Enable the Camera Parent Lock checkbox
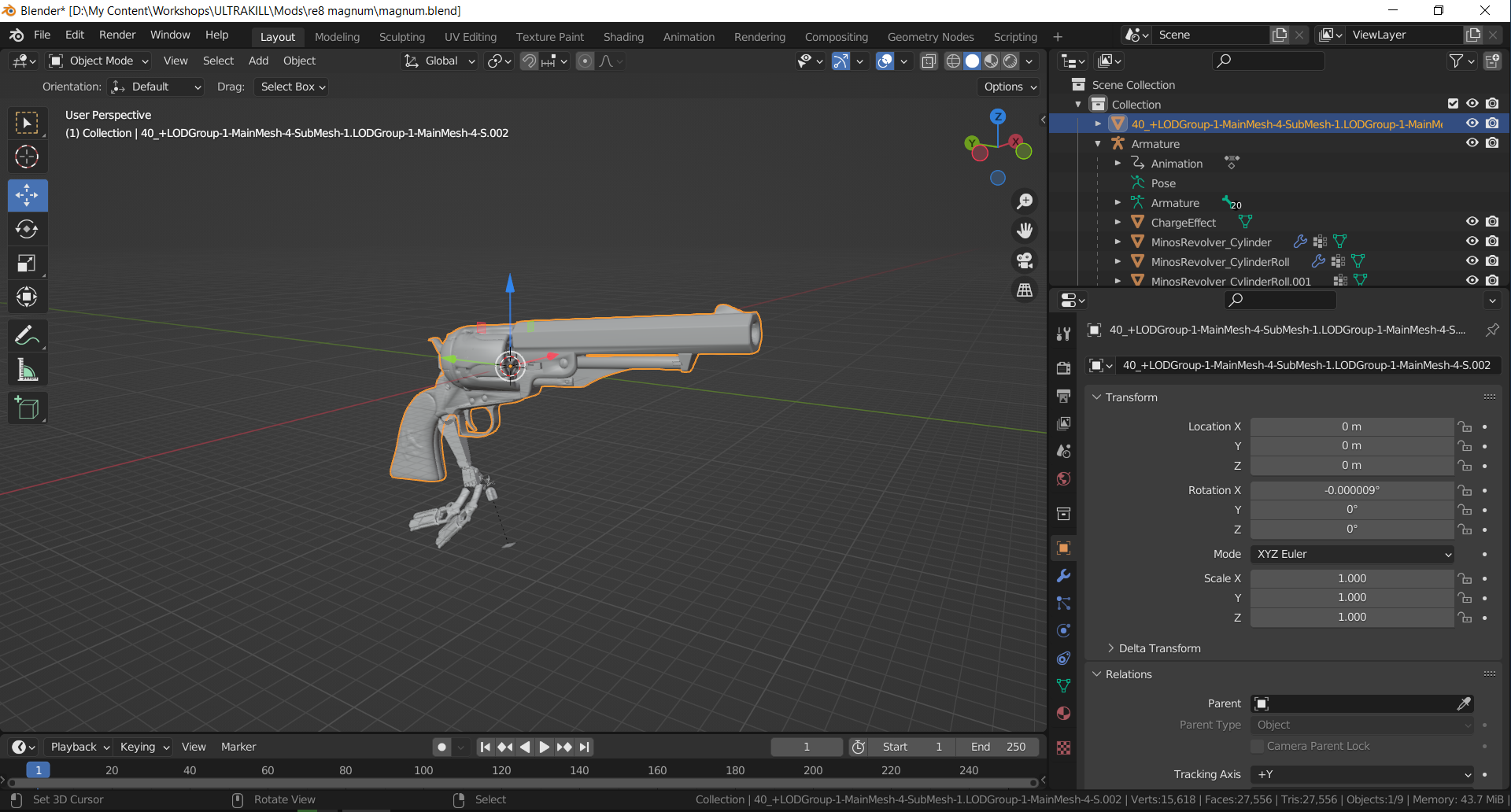Screen dimensions: 1511x812 coord(1258,746)
